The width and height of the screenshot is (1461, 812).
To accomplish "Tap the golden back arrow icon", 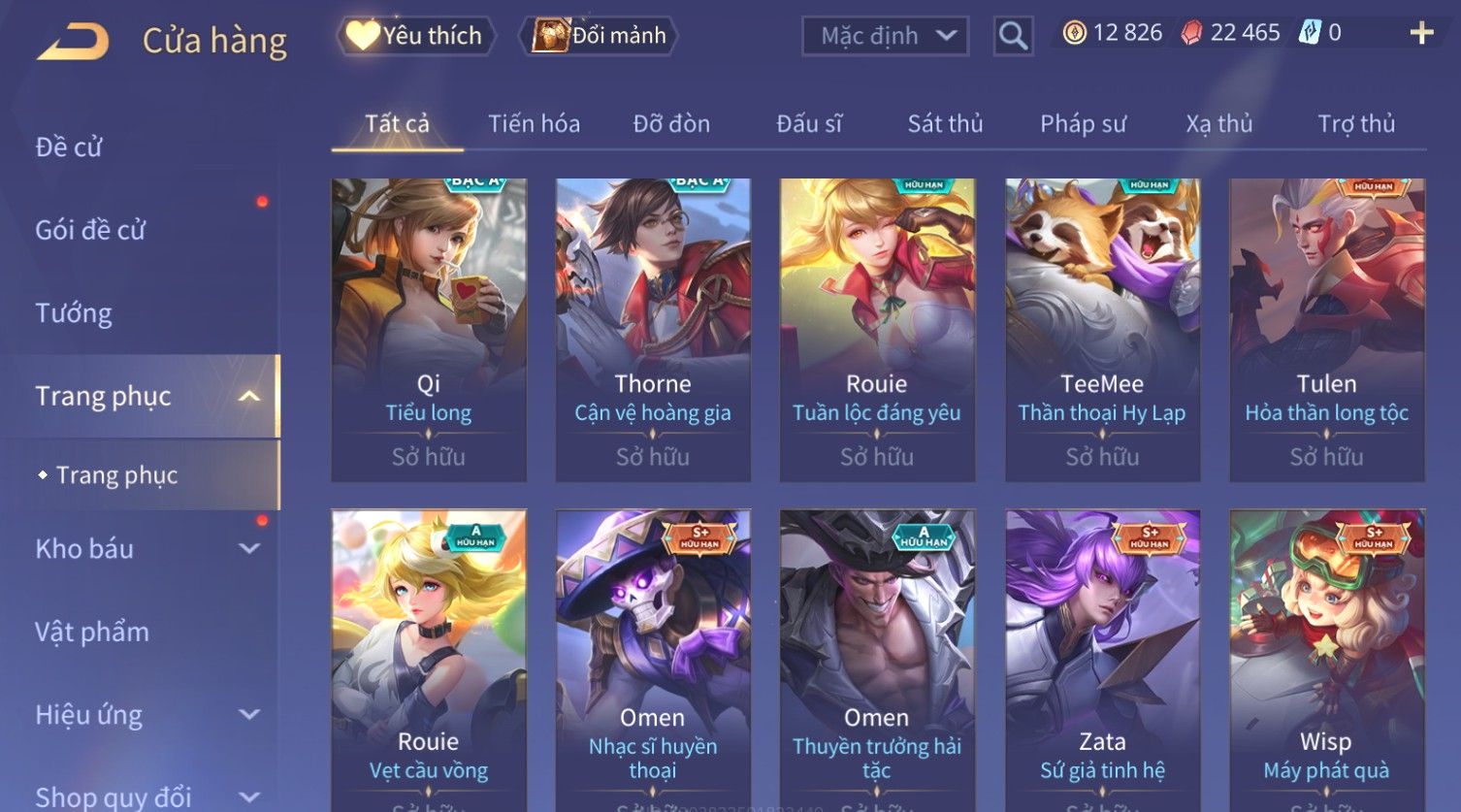I will [x=73, y=43].
